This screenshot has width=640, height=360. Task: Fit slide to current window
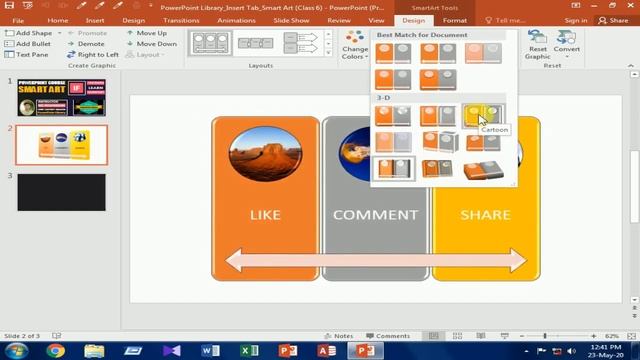pos(631,336)
